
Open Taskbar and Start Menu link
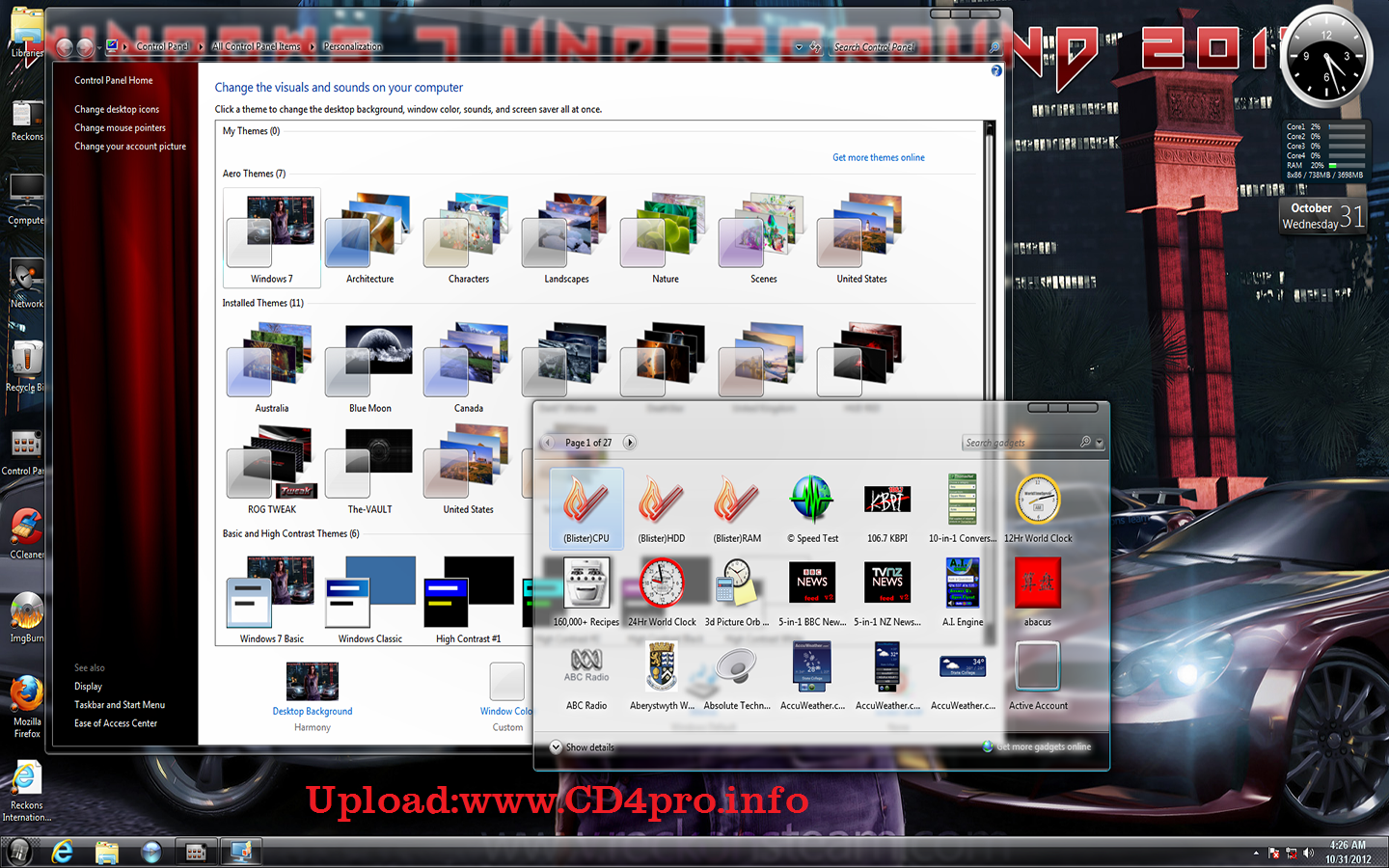(120, 705)
